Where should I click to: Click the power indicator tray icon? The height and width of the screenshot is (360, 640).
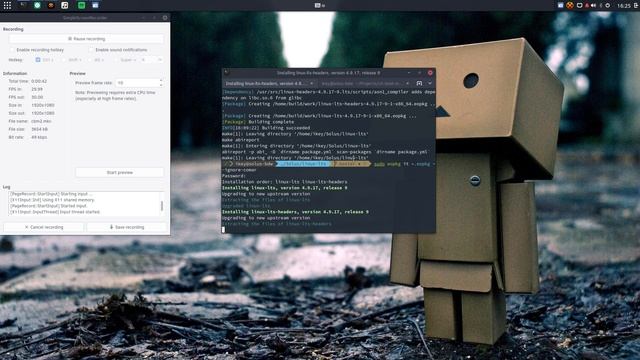pyautogui.click(x=608, y=5)
